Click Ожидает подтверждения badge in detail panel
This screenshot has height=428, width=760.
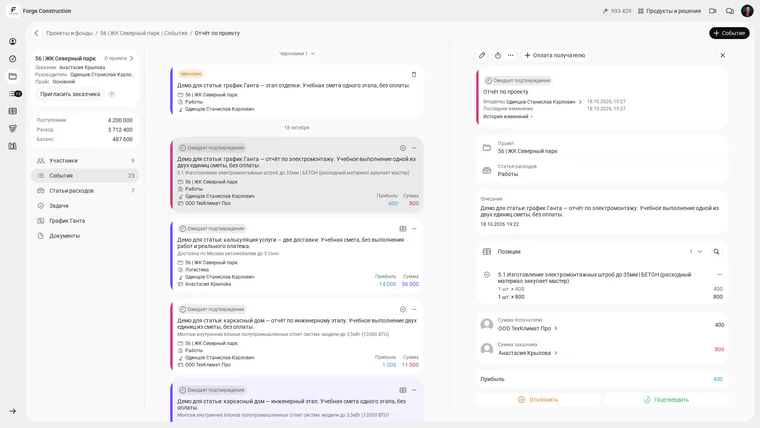click(518, 80)
